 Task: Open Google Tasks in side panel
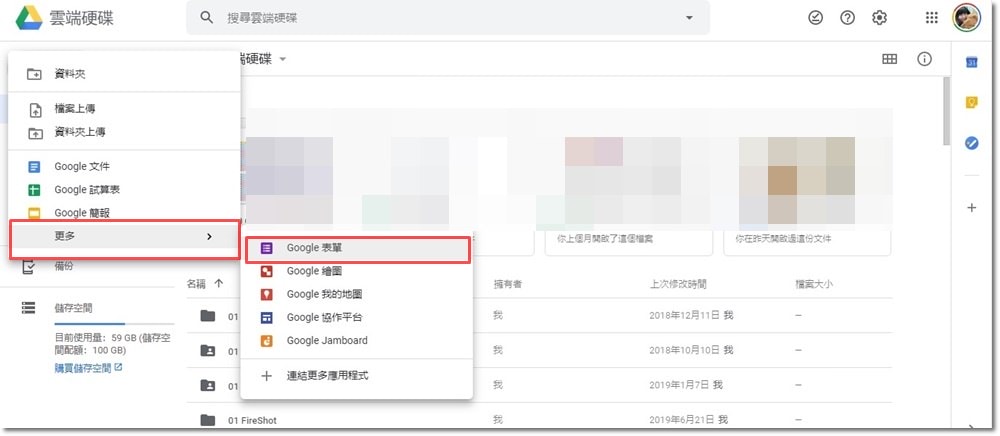pos(971,143)
